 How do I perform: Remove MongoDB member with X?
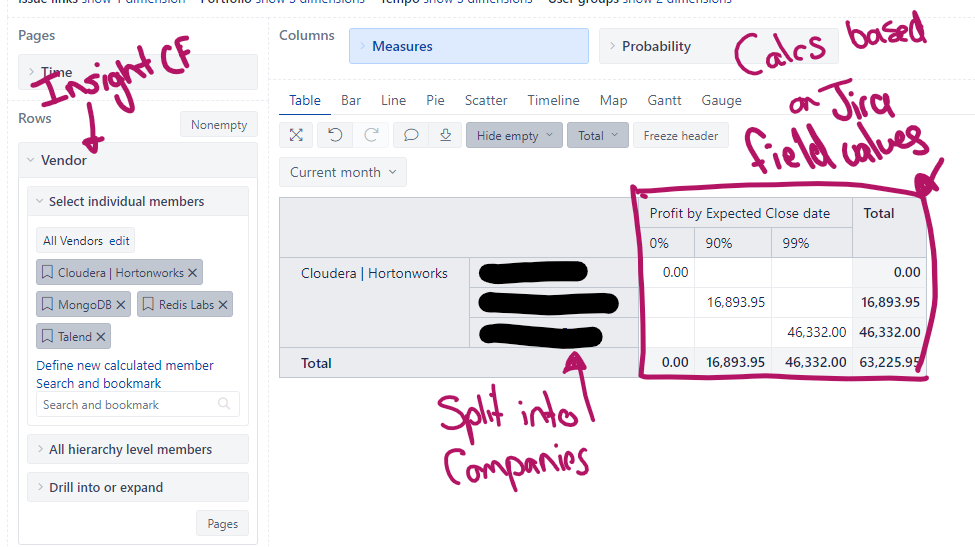coord(121,305)
